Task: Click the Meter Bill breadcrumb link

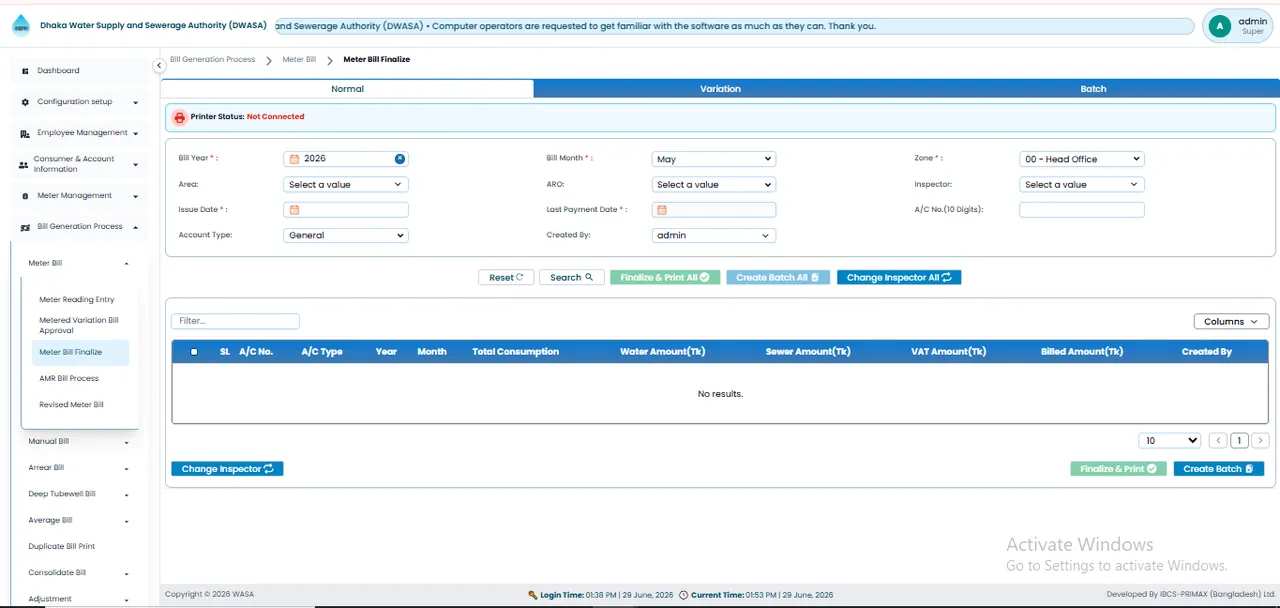Action: (x=299, y=60)
